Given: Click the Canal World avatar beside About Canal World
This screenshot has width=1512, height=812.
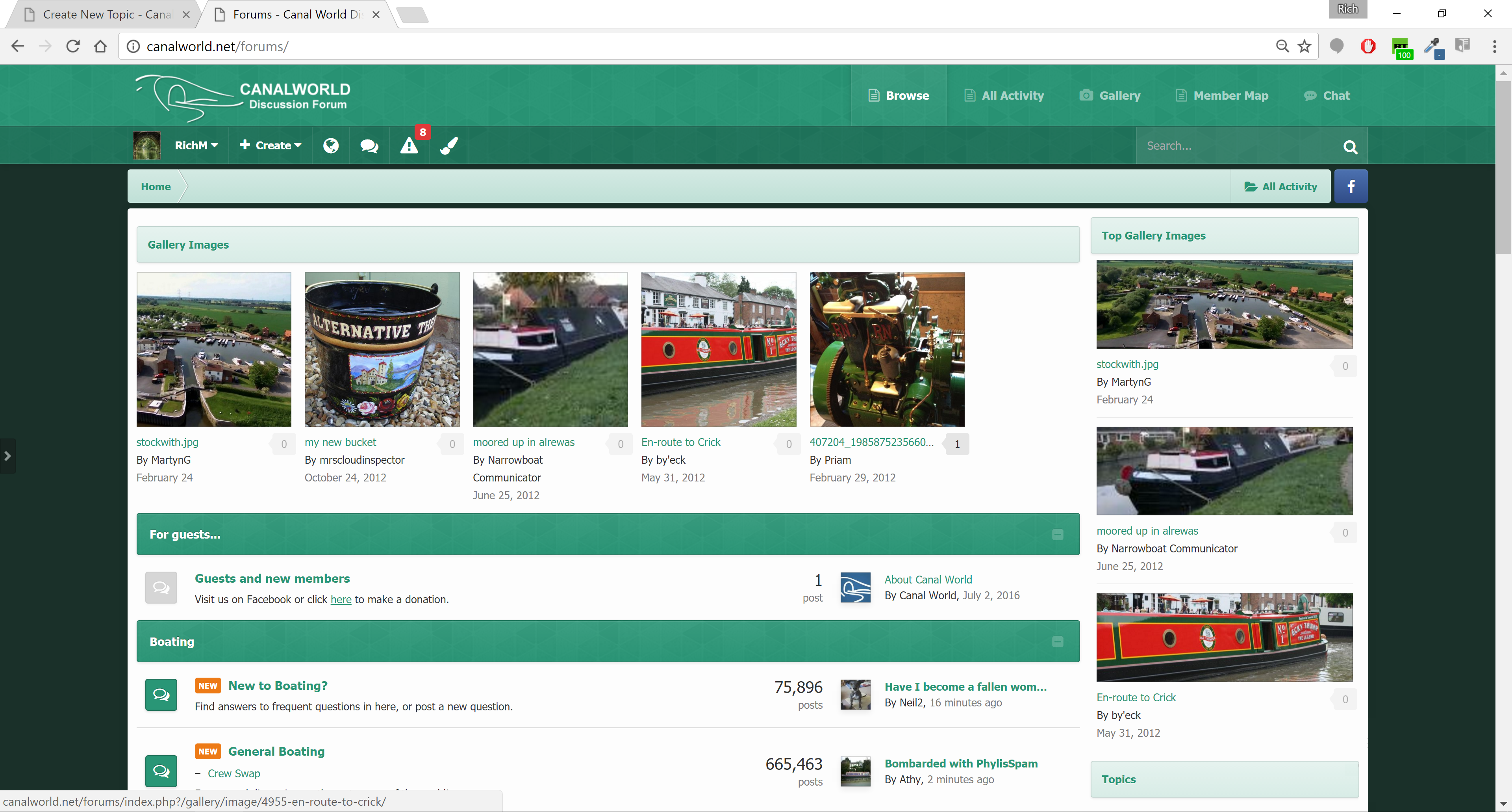Looking at the screenshot, I should pos(855,587).
